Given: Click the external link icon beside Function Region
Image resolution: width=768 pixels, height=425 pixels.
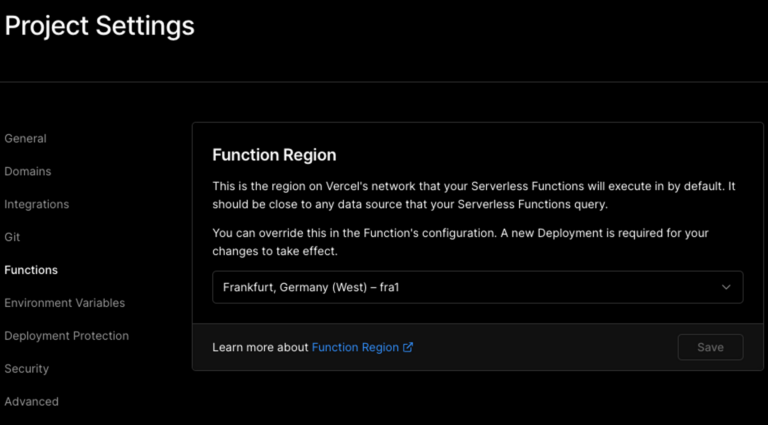Looking at the screenshot, I should pyautogui.click(x=408, y=347).
